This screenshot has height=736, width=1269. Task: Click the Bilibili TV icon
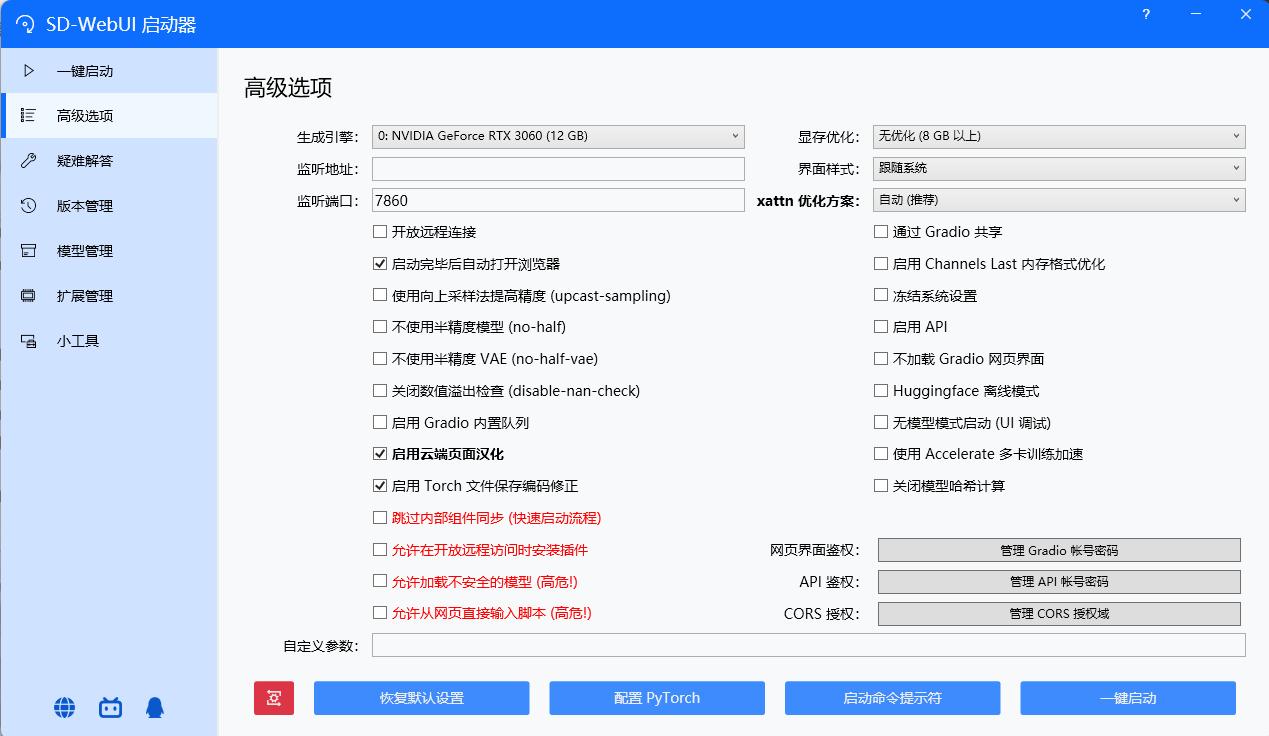pyautogui.click(x=110, y=707)
